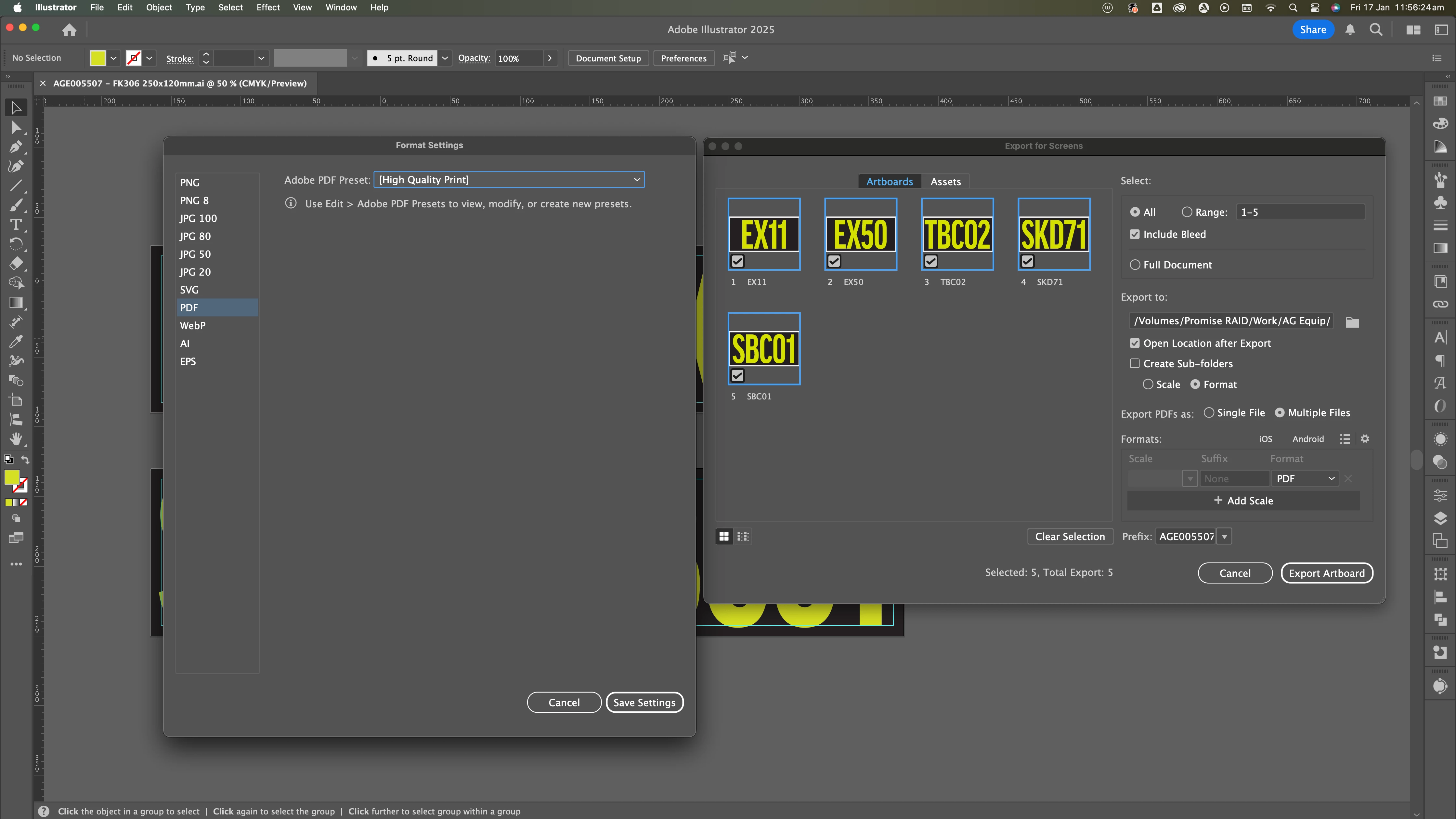The image size is (1456, 819).
Task: Switch to the Assets tab
Action: 946,181
